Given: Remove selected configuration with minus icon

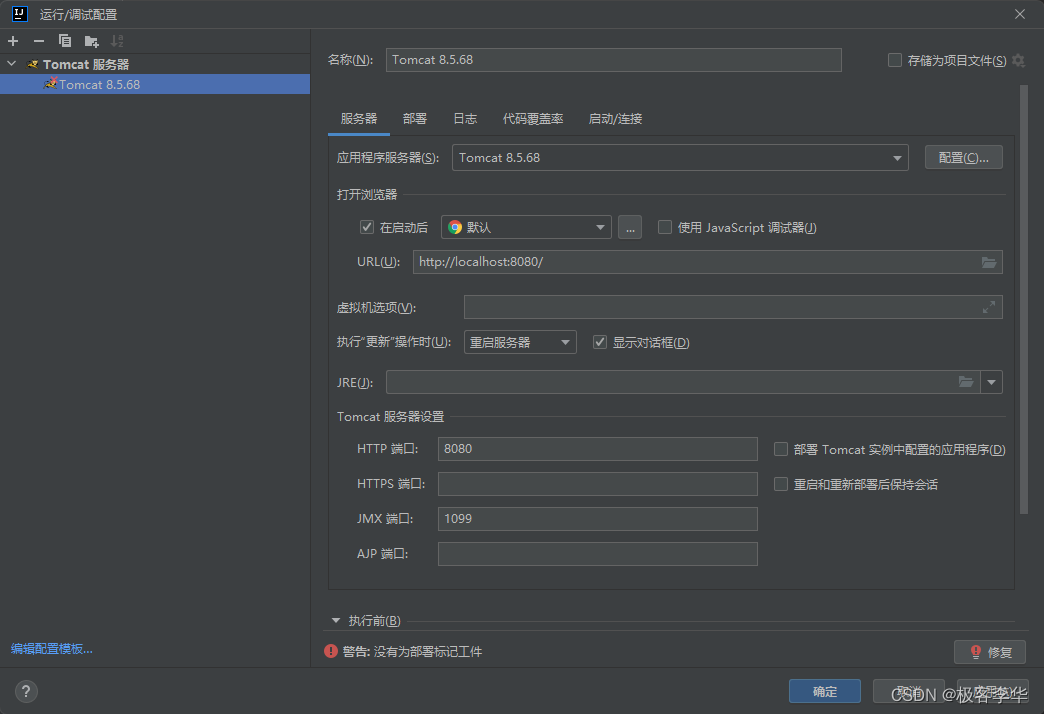Looking at the screenshot, I should (39, 41).
